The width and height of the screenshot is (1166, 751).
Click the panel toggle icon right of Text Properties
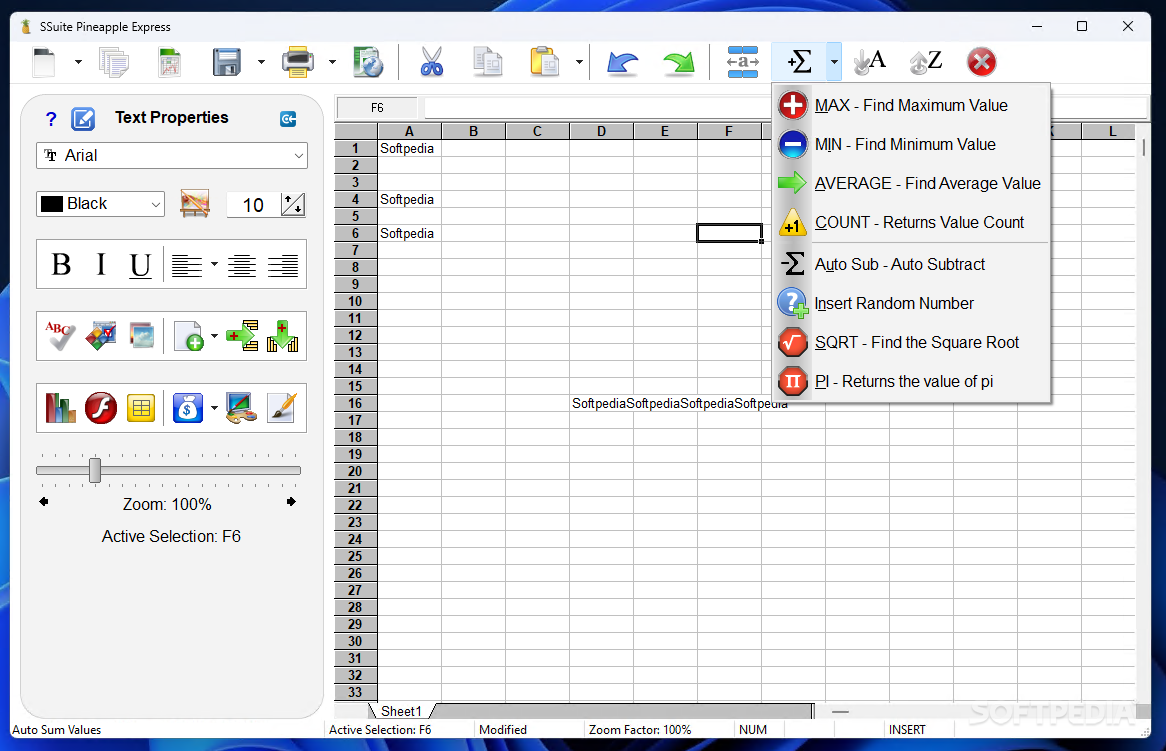click(289, 118)
